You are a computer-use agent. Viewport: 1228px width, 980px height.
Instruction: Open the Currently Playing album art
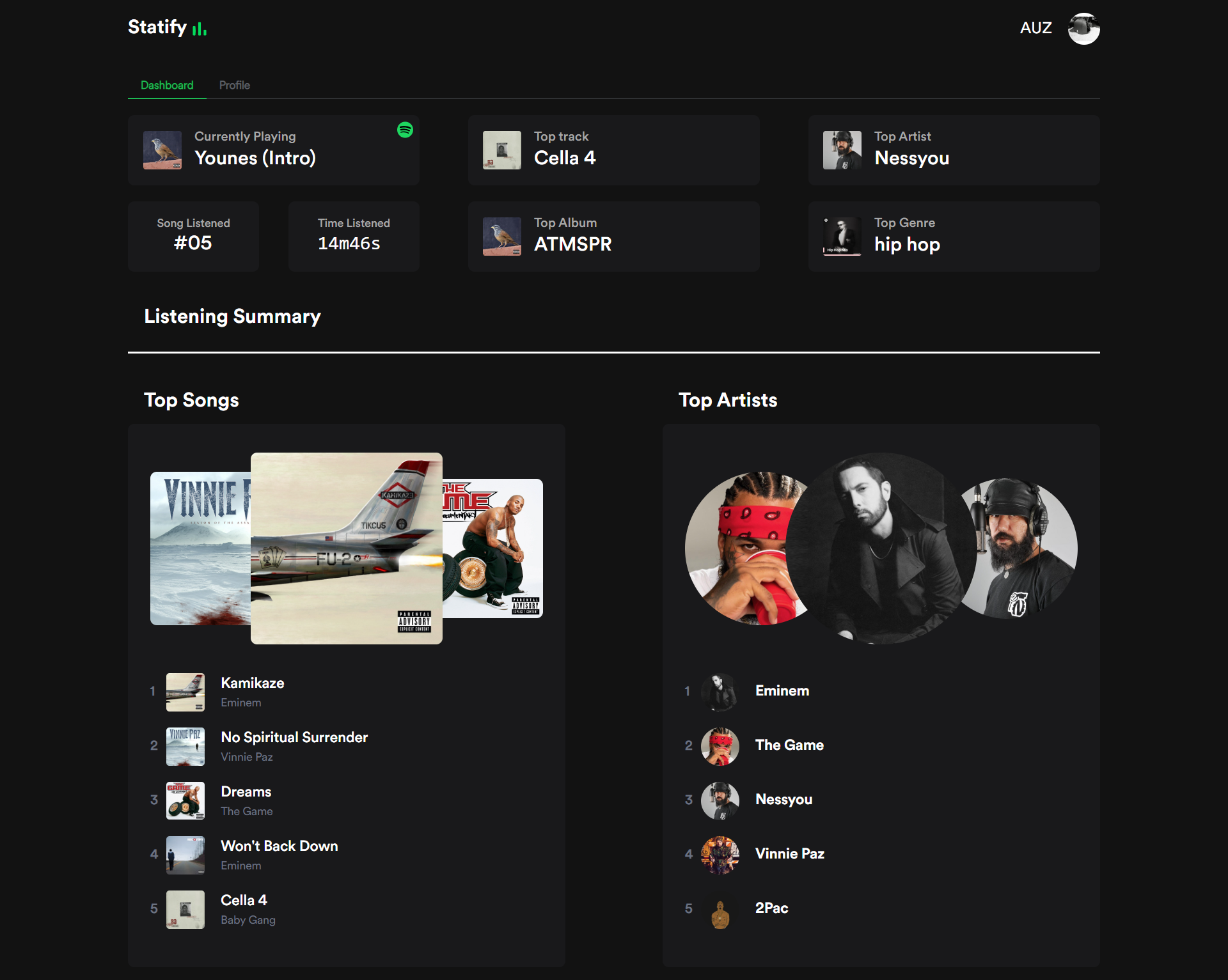[x=162, y=150]
